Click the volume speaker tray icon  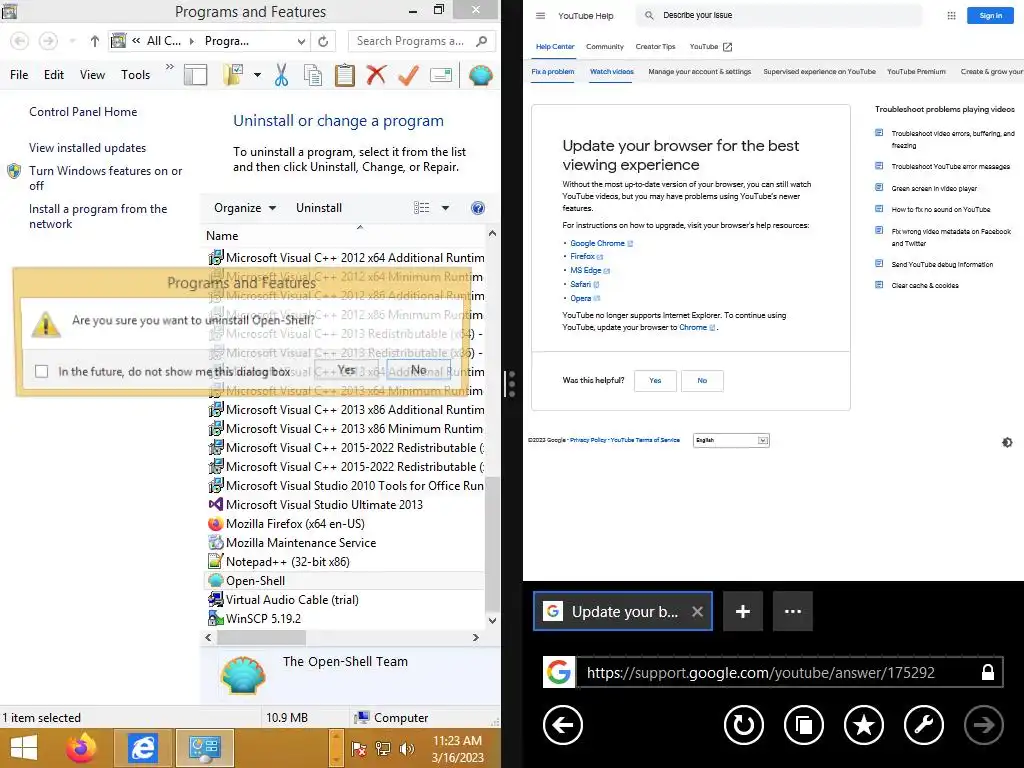406,749
